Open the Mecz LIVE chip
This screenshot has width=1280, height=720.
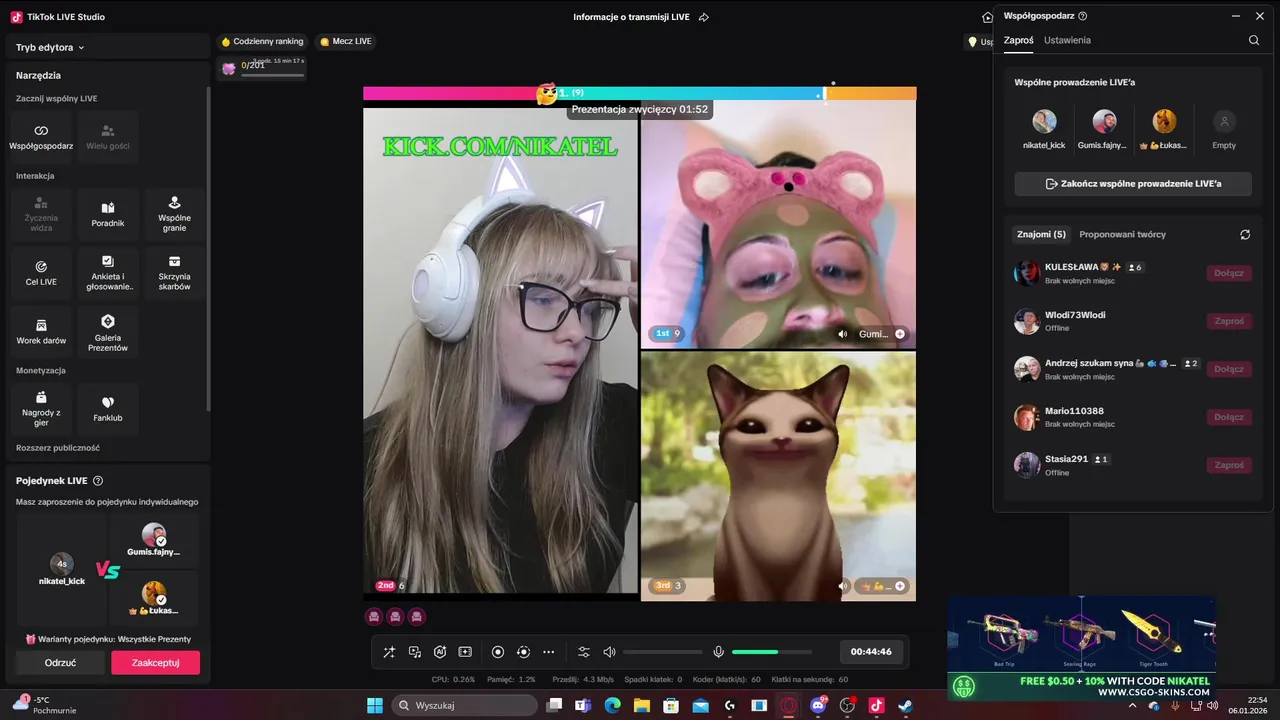(346, 42)
